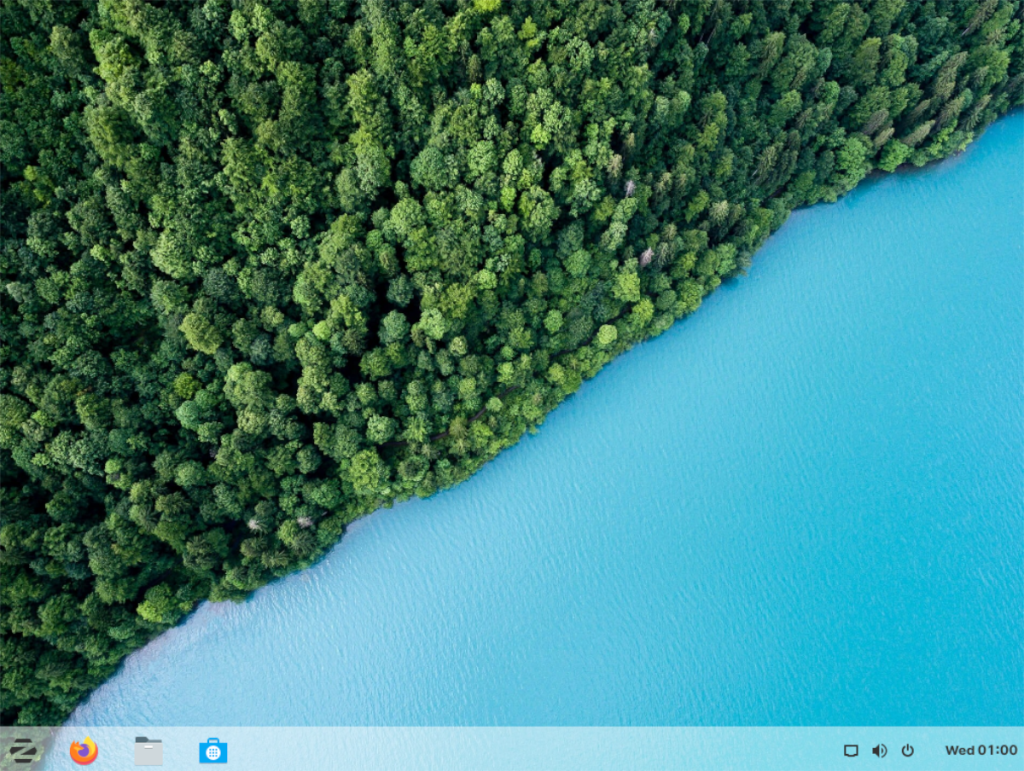Viewport: 1024px width, 771px height.
Task: Click the Software store to browse apps
Action: pyautogui.click(x=211, y=750)
